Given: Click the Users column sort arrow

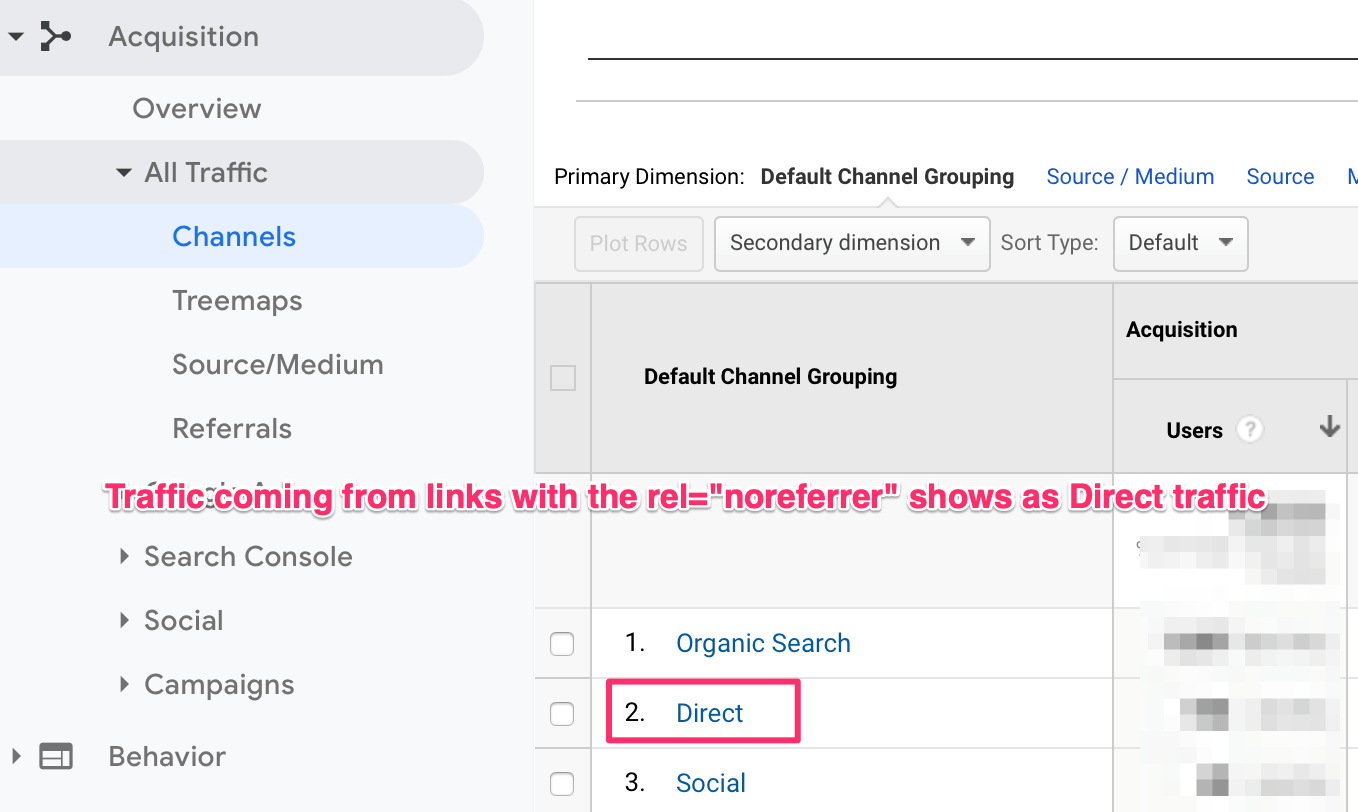Looking at the screenshot, I should tap(1329, 428).
